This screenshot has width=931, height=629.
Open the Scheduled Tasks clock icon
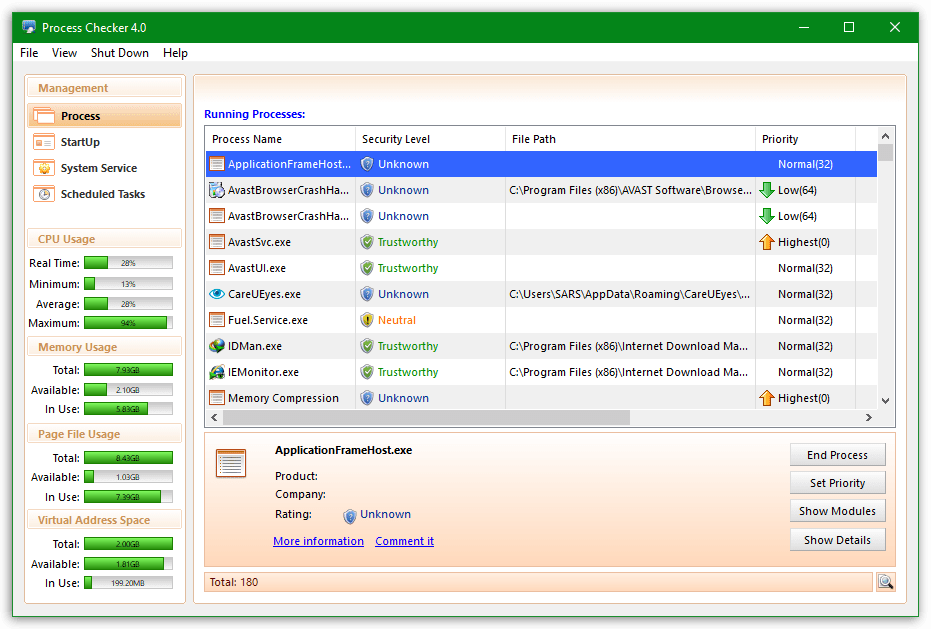tap(44, 194)
